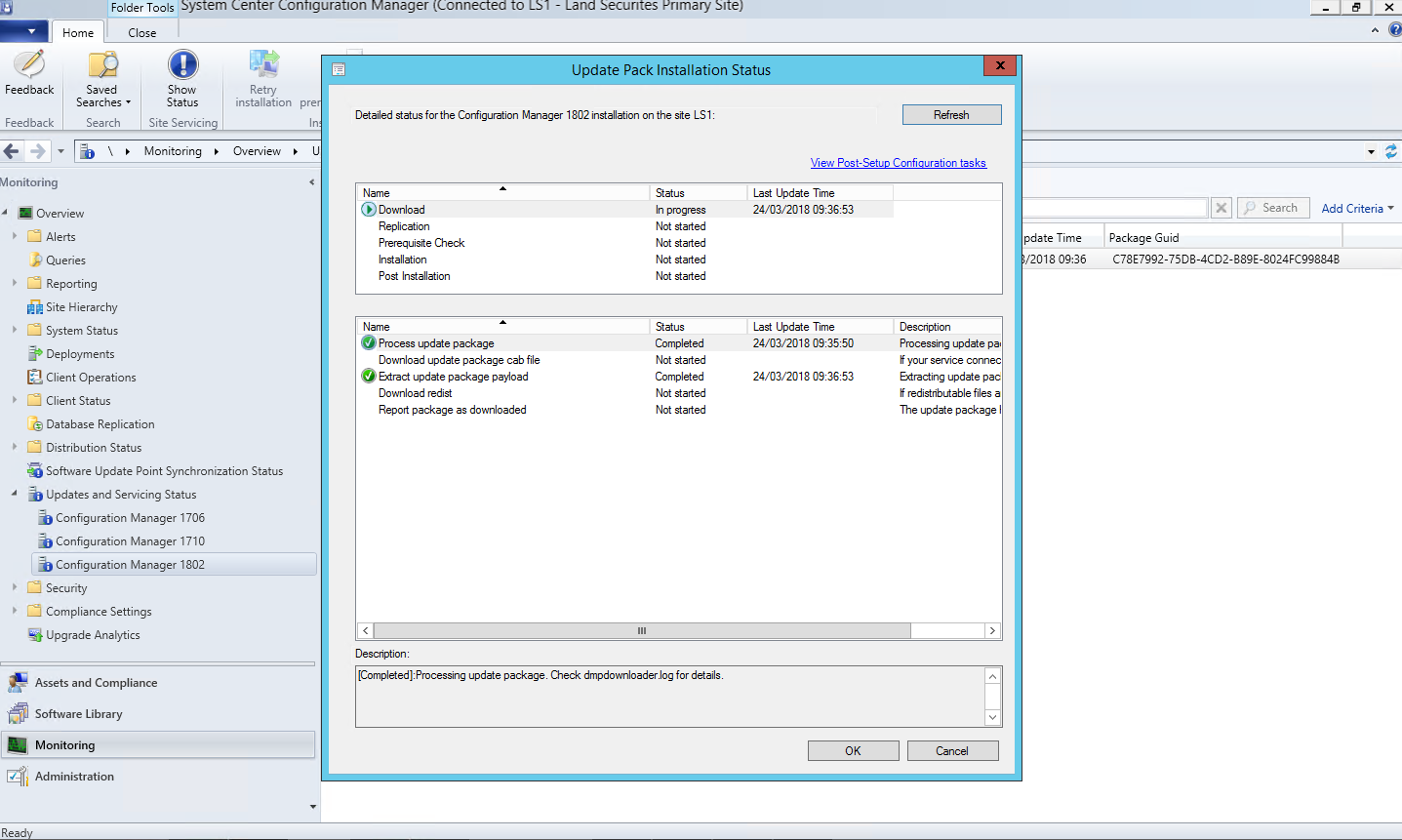This screenshot has width=1402, height=840.
Task: Open the Feedback tool in the ribbon
Action: pyautogui.click(x=29, y=73)
